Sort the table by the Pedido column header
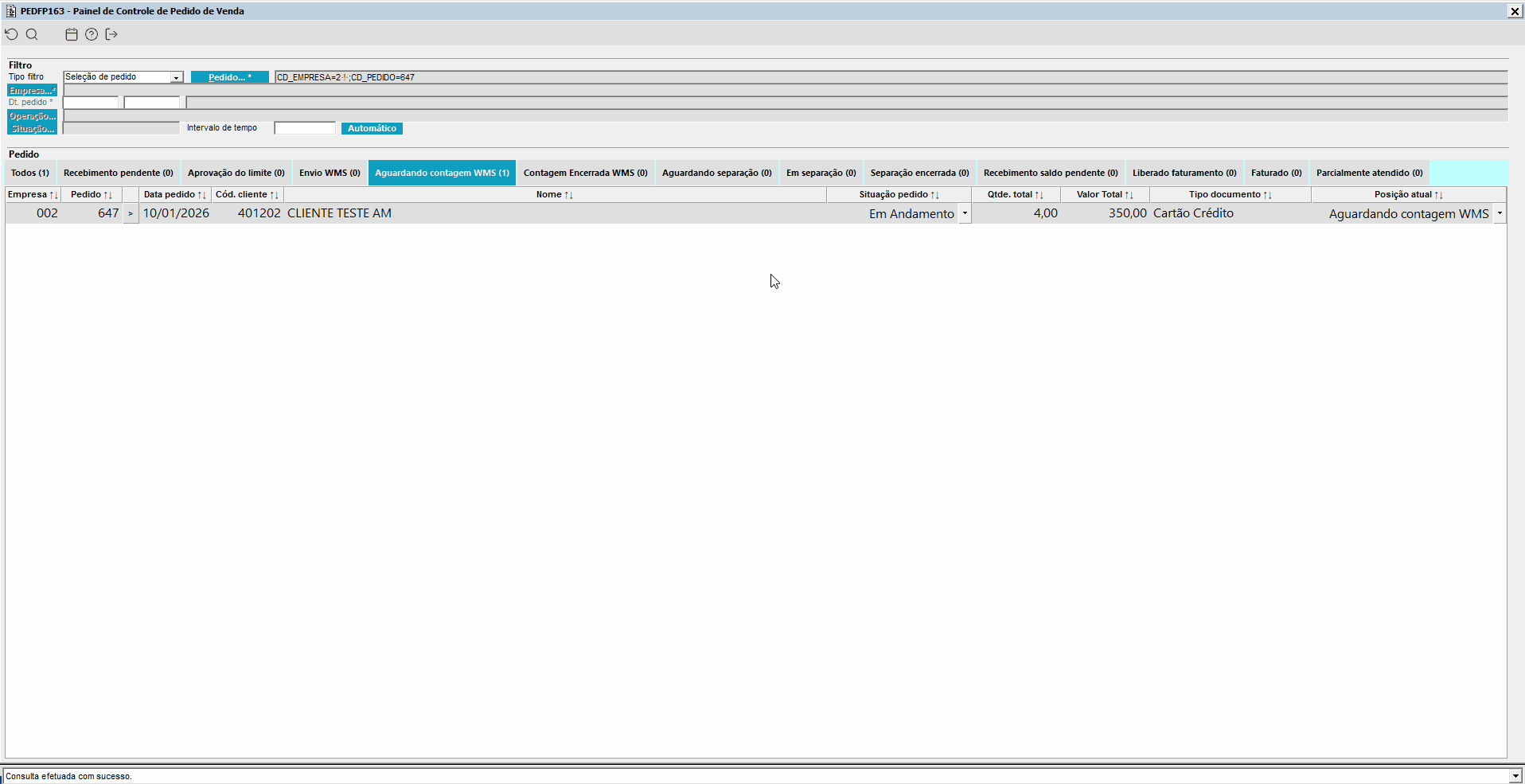Viewport: 1525px width, 784px height. (x=92, y=195)
